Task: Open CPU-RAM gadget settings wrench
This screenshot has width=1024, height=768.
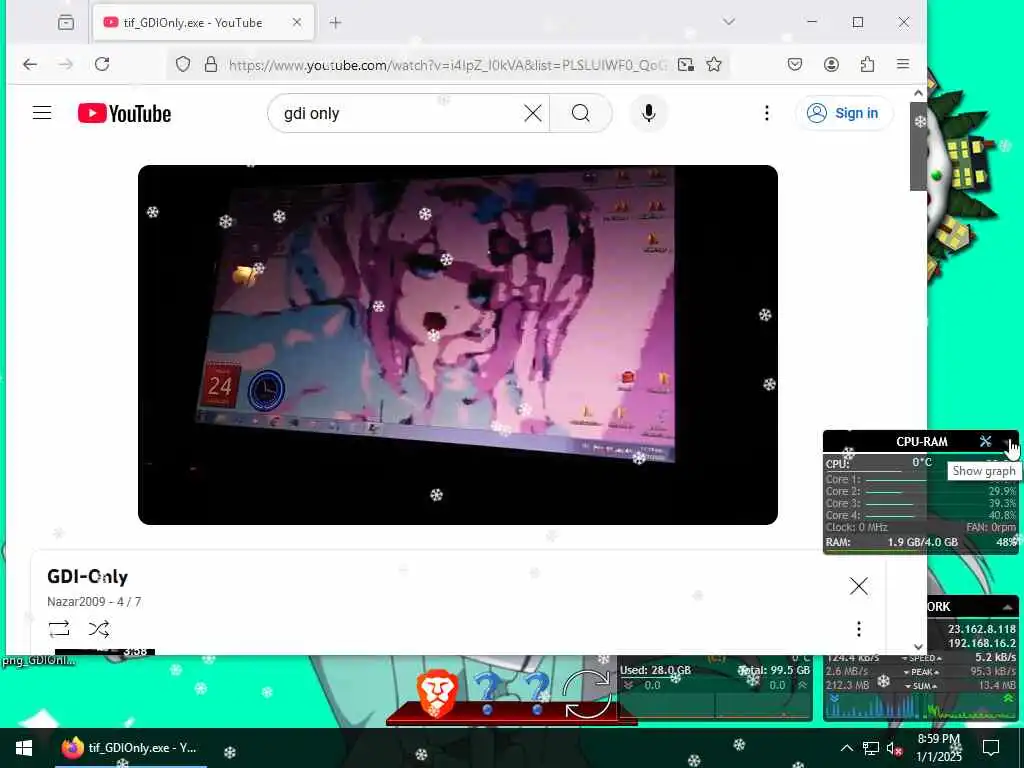Action: (985, 441)
